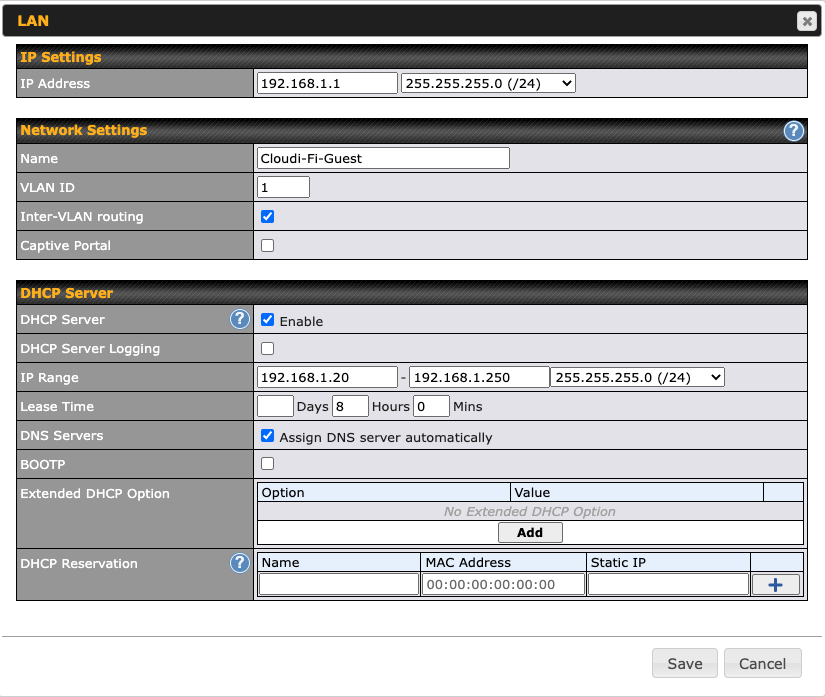Screen dimensions: 825x697
Task: Disable Inter-VLAN routing
Action: click(x=265, y=216)
